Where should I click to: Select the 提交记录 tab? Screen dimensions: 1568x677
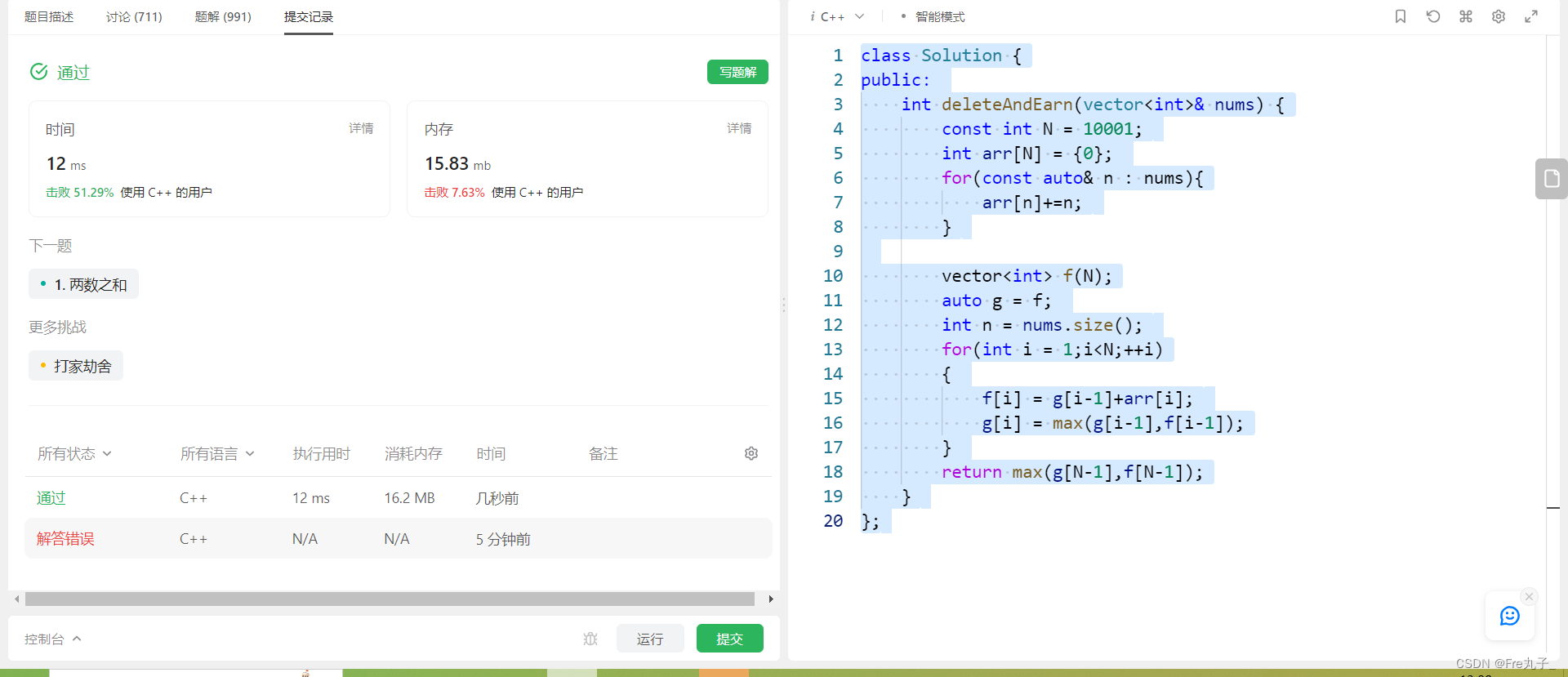pyautogui.click(x=309, y=16)
